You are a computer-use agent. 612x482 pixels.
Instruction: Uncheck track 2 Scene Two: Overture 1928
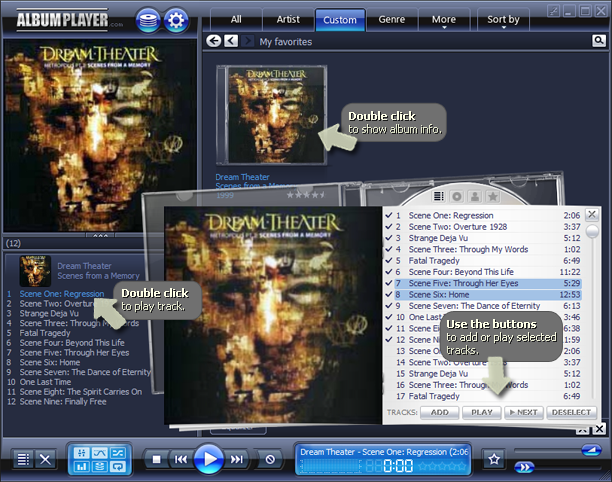pyautogui.click(x=389, y=226)
